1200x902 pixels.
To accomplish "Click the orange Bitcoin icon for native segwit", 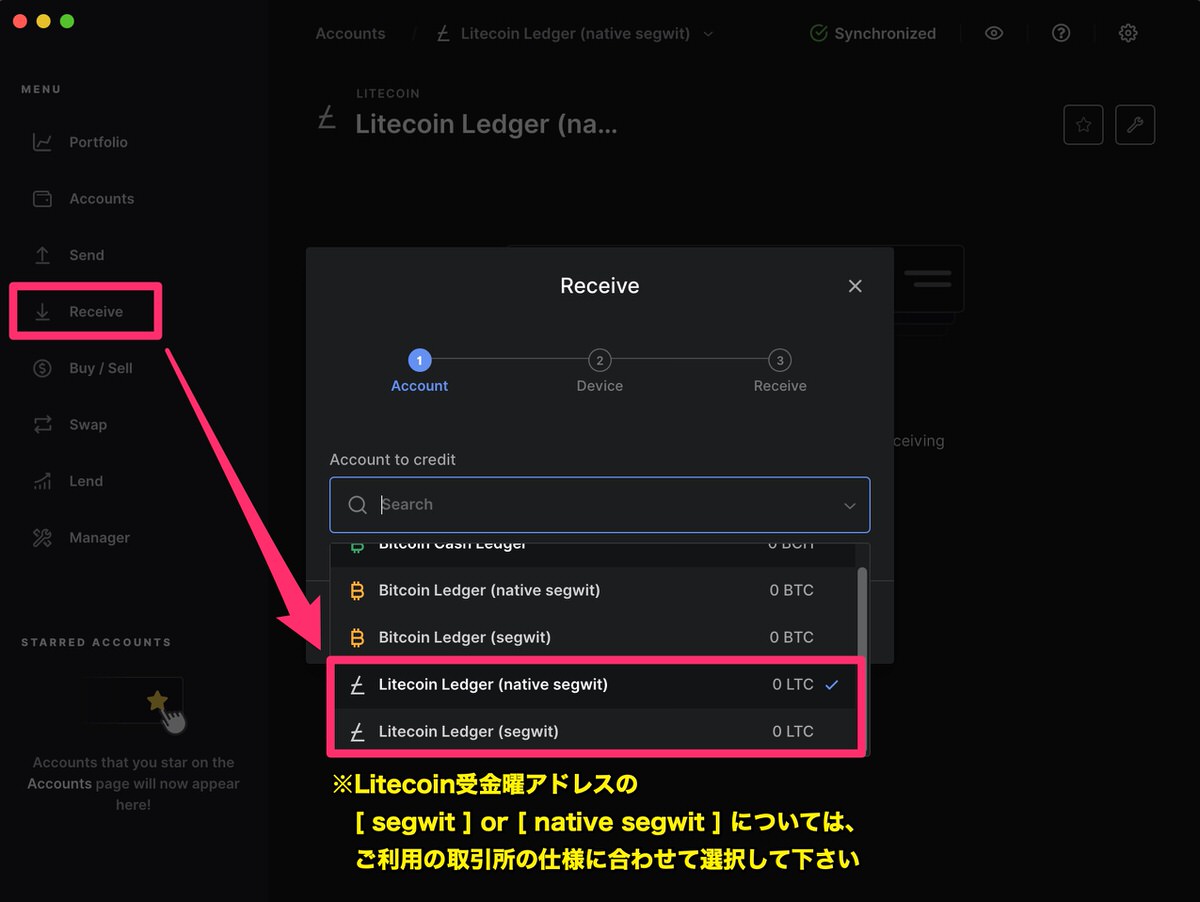I will (x=357, y=591).
